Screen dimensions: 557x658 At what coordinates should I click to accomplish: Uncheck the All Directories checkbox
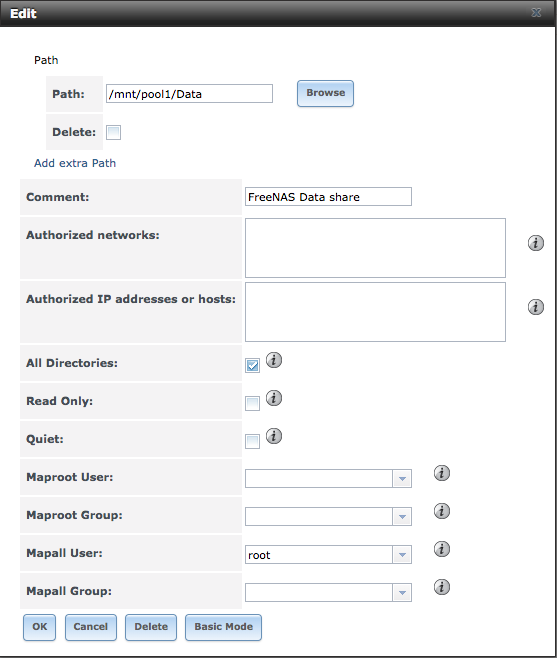(252, 366)
